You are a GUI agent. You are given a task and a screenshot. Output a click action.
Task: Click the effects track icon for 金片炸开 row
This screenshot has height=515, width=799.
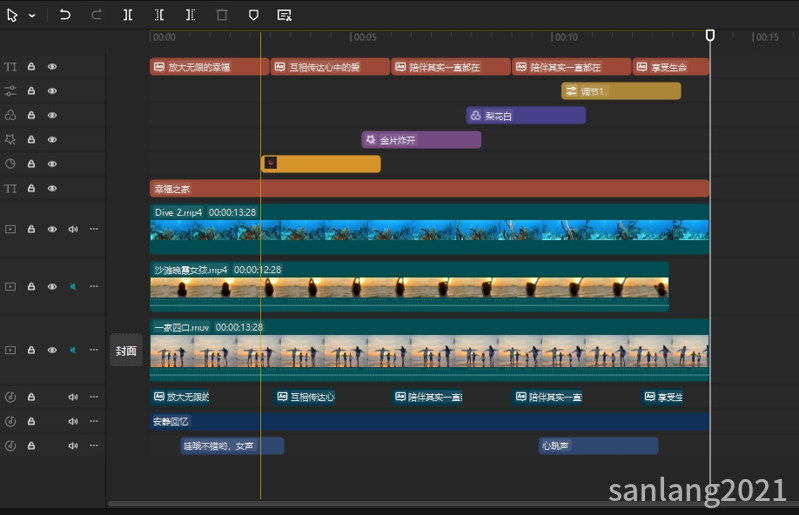10,139
